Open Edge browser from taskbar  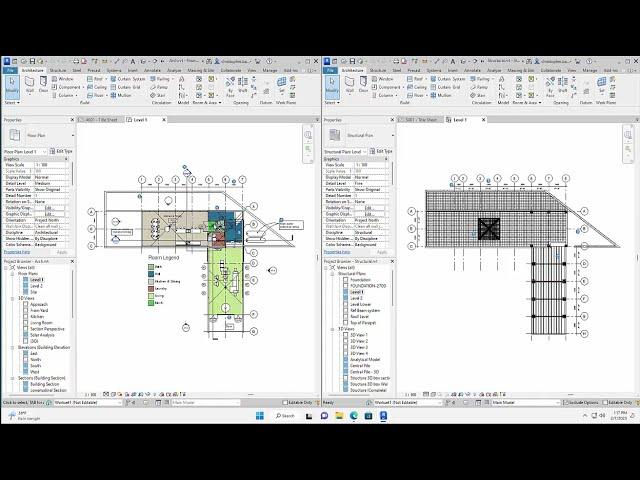pyautogui.click(x=354, y=416)
